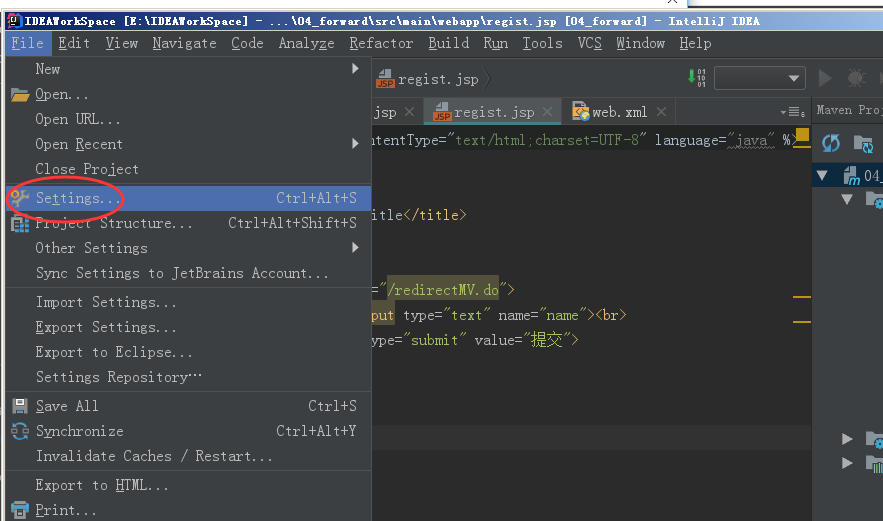Open the Refactor menu
Screen dimensions: 883x521
click(381, 43)
